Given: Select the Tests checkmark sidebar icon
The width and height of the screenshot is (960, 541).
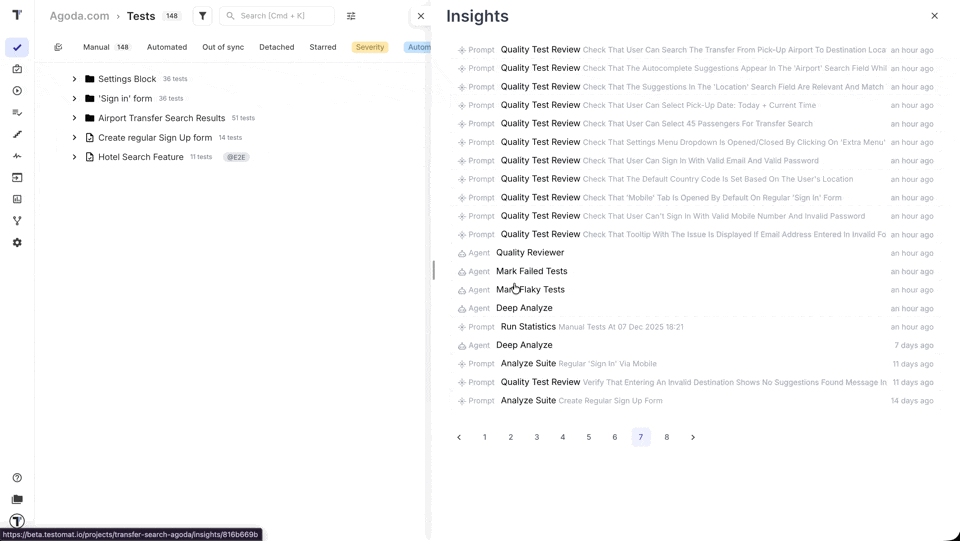Looking at the screenshot, I should 17,47.
